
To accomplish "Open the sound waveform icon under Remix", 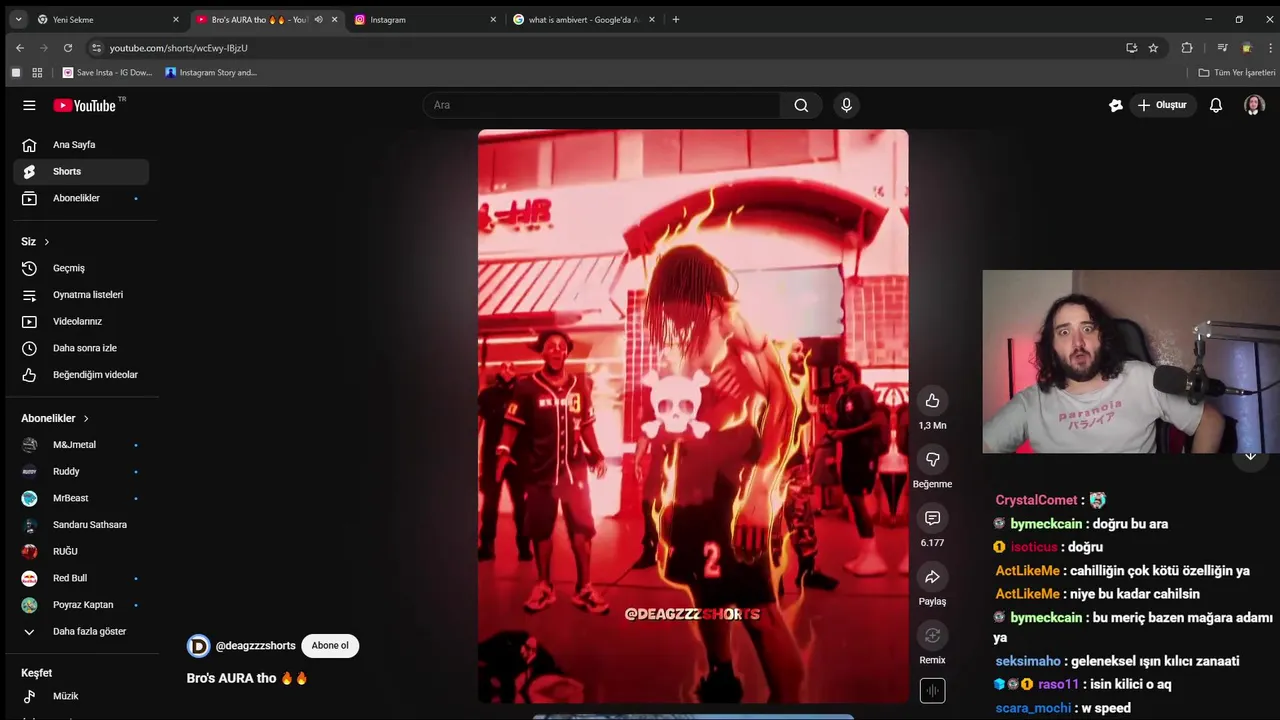I will point(932,690).
